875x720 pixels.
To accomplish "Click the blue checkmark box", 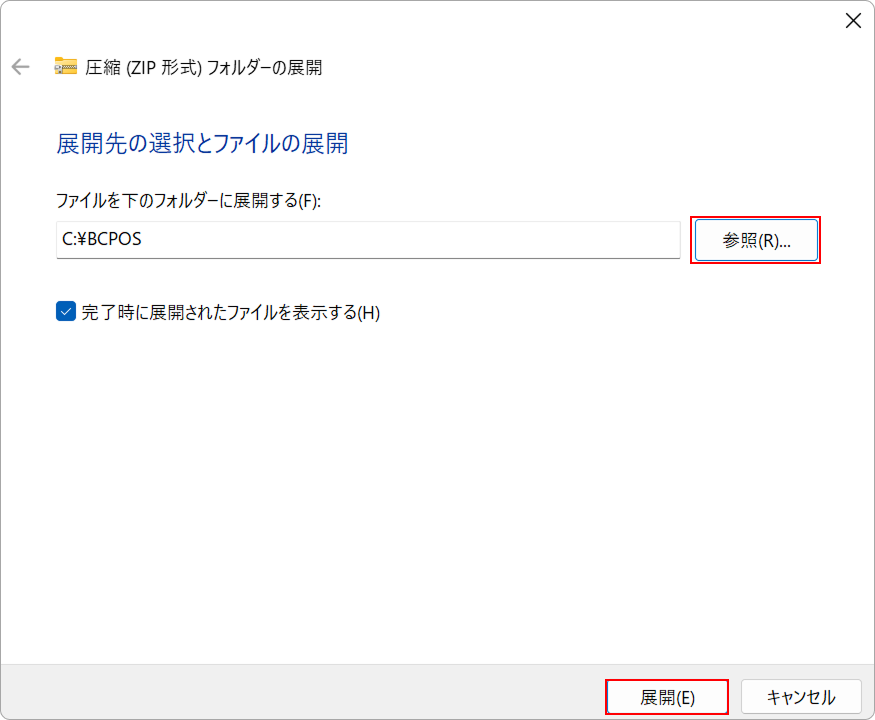I will [x=66, y=312].
